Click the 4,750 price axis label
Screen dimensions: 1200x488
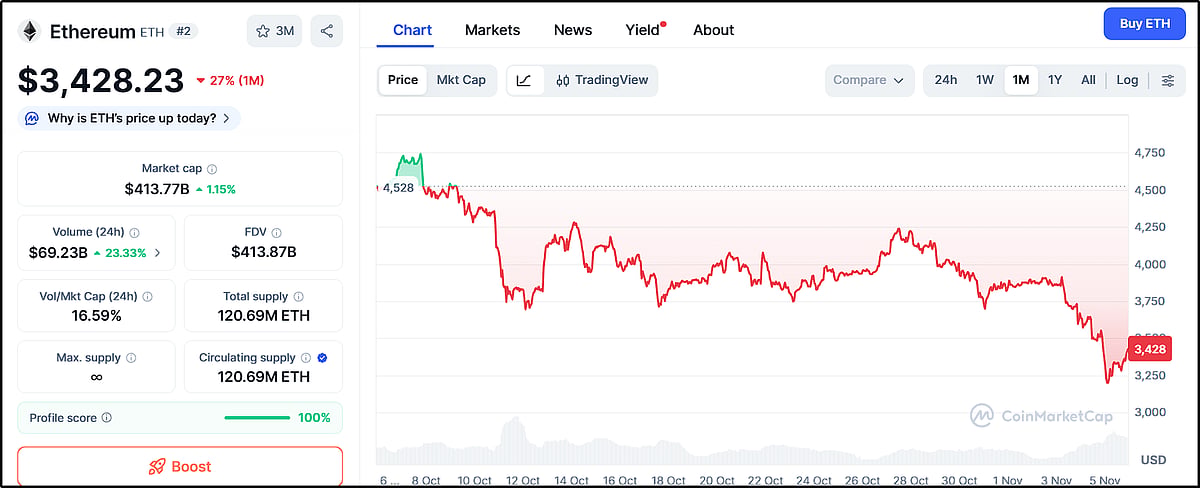pyautogui.click(x=1149, y=153)
